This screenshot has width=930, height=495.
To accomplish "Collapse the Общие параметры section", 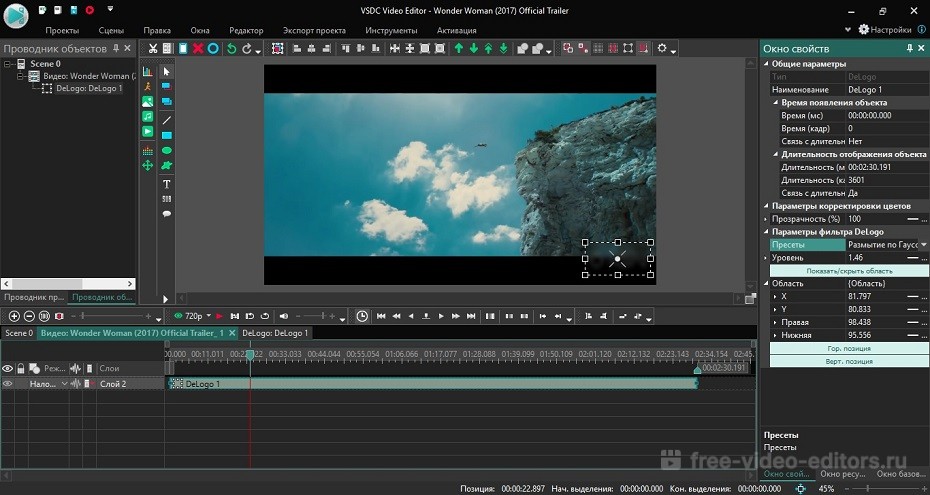I will [766, 64].
